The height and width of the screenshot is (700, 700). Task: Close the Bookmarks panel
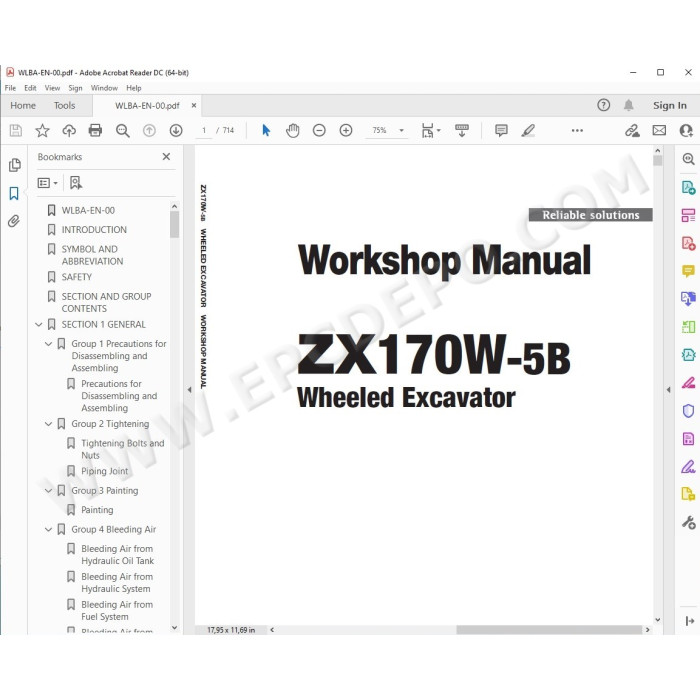click(166, 157)
